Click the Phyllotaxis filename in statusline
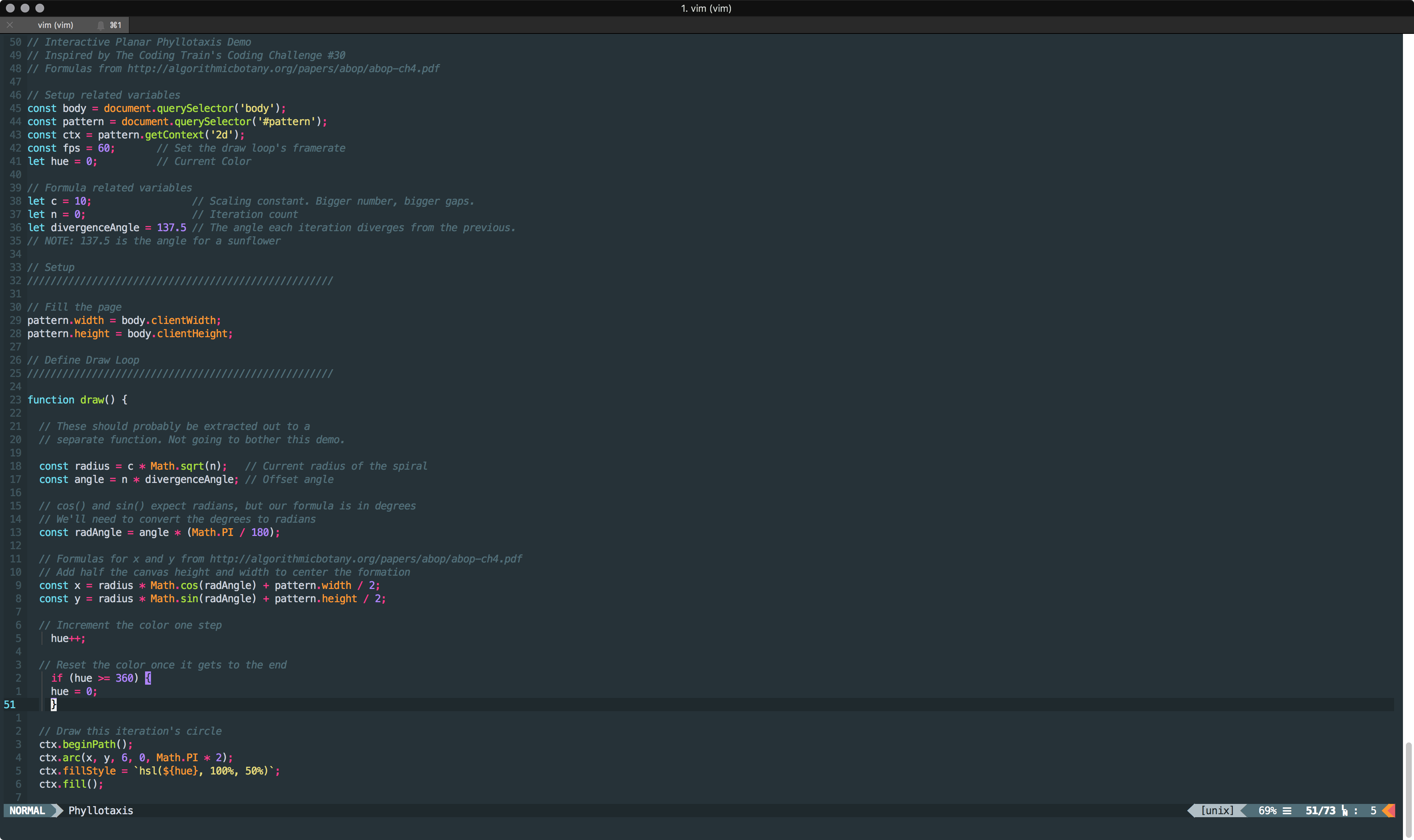The image size is (1414, 840). (x=101, y=811)
